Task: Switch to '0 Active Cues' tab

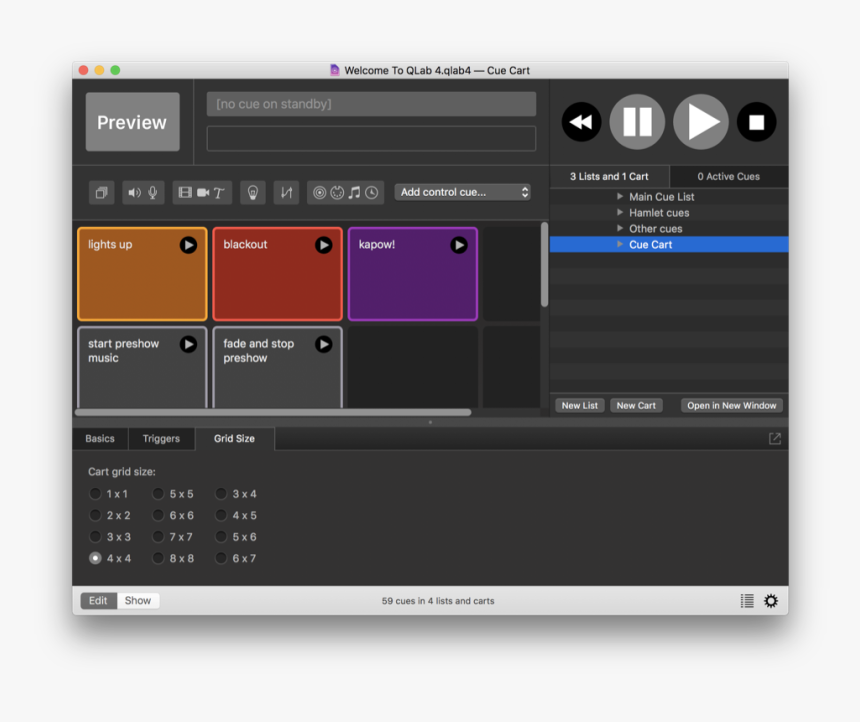Action: (728, 176)
